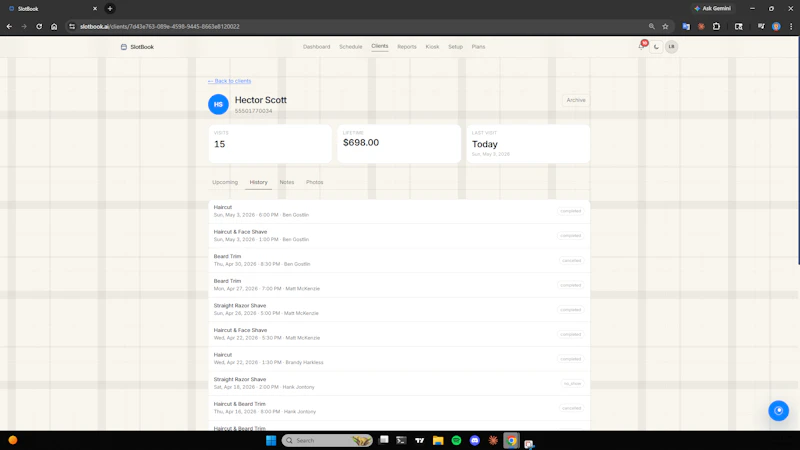The height and width of the screenshot is (450, 800).
Task: Click the Ask Gemini button
Action: click(713, 9)
